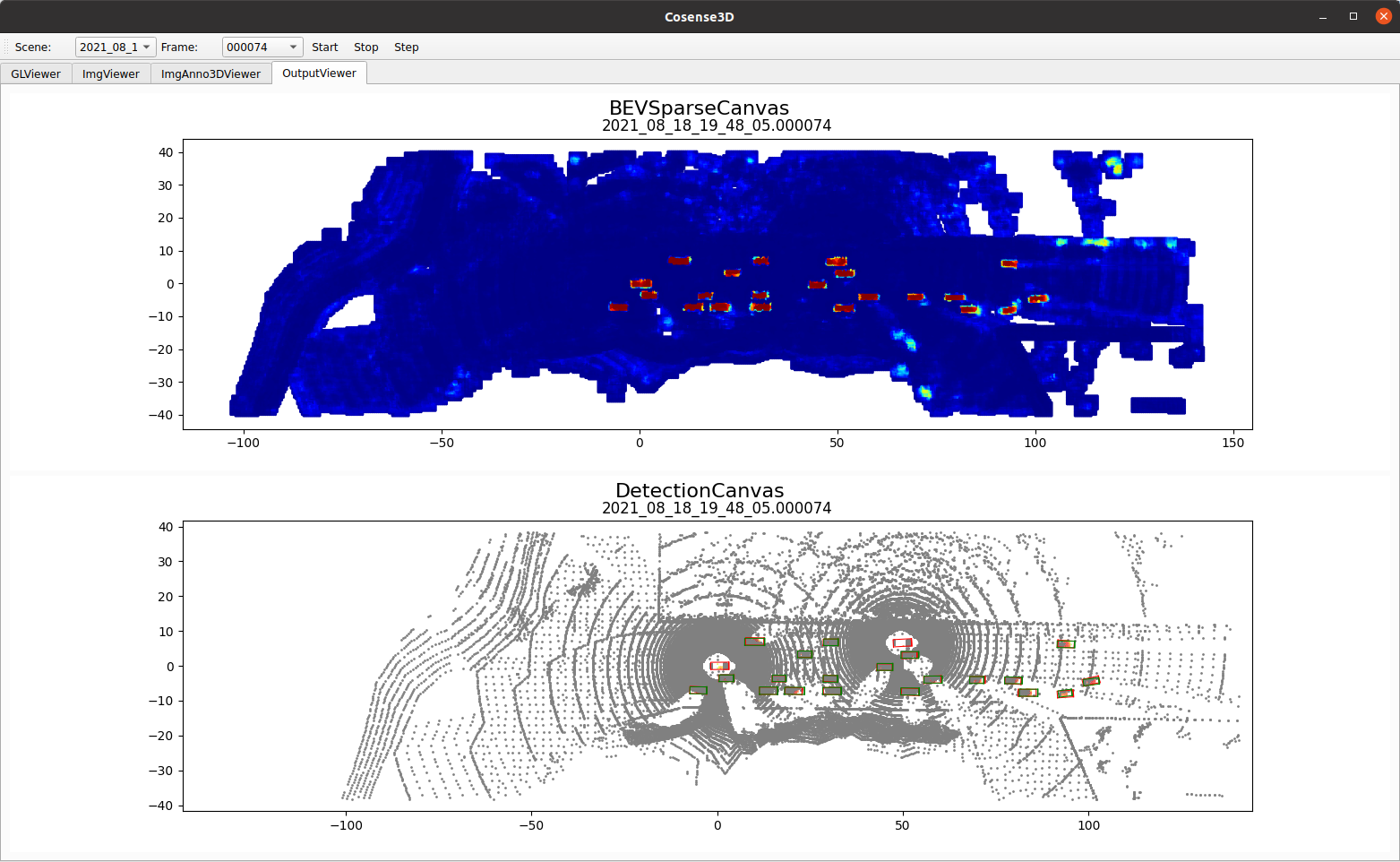Click the BEVSparseCanvas title text
The width and height of the screenshot is (1400, 862).
pos(700,108)
